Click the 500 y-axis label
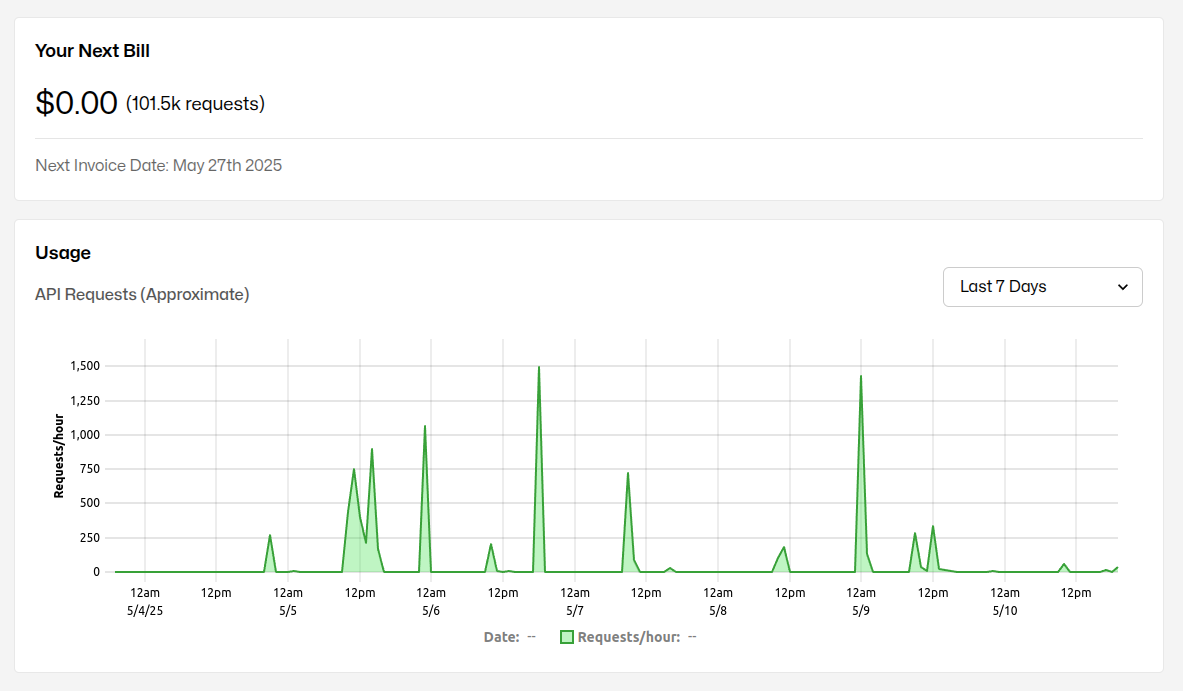This screenshot has width=1183, height=691. tap(90, 503)
